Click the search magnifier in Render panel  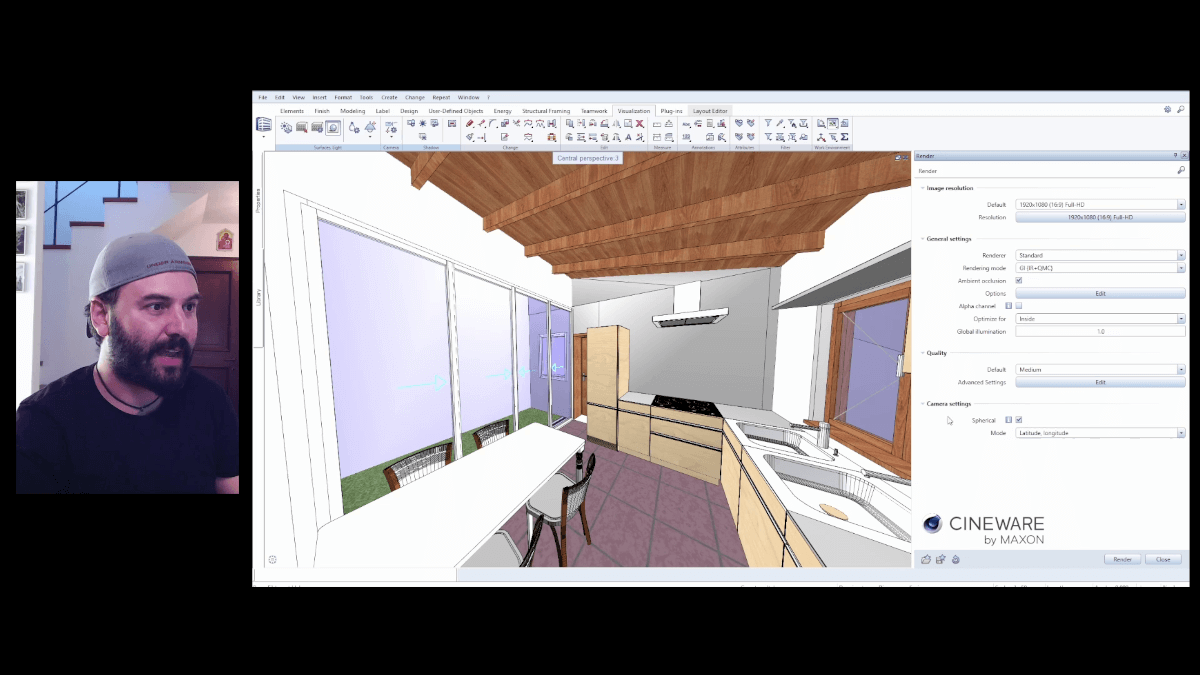(1181, 171)
